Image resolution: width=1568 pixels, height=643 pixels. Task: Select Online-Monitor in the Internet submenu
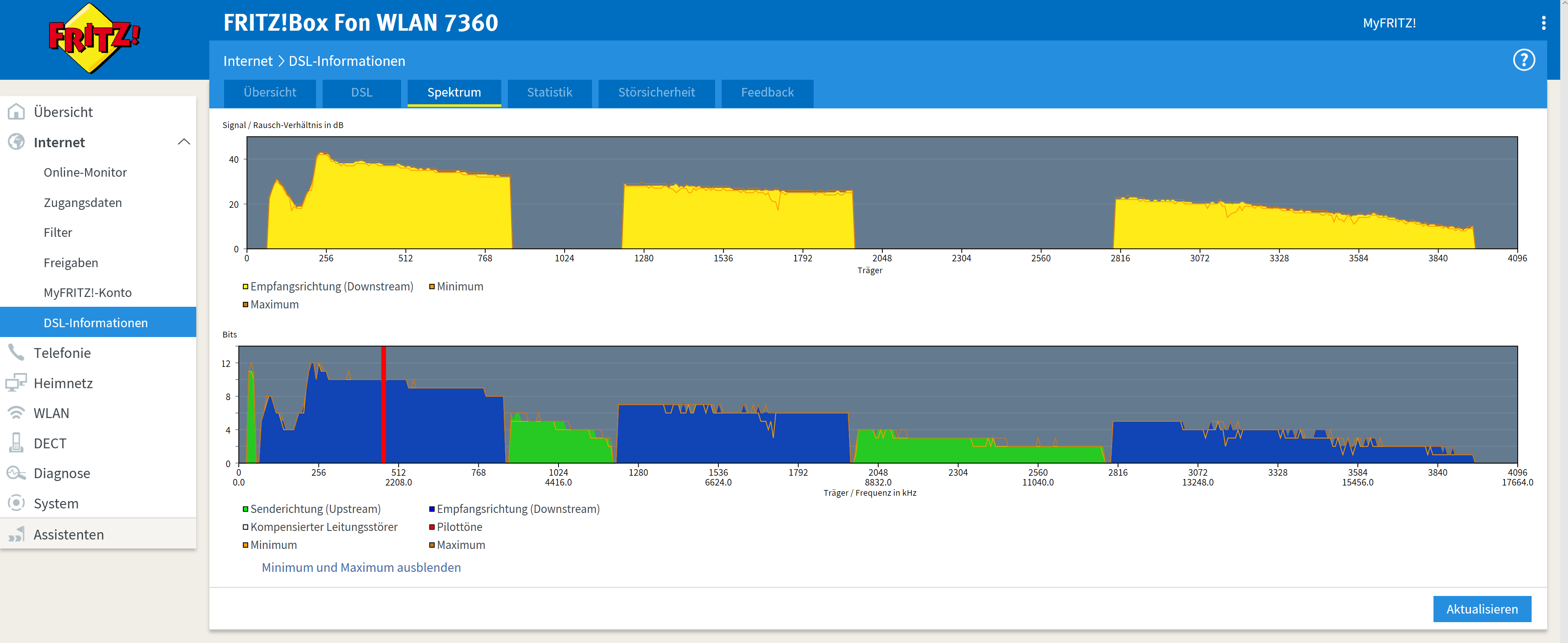85,172
